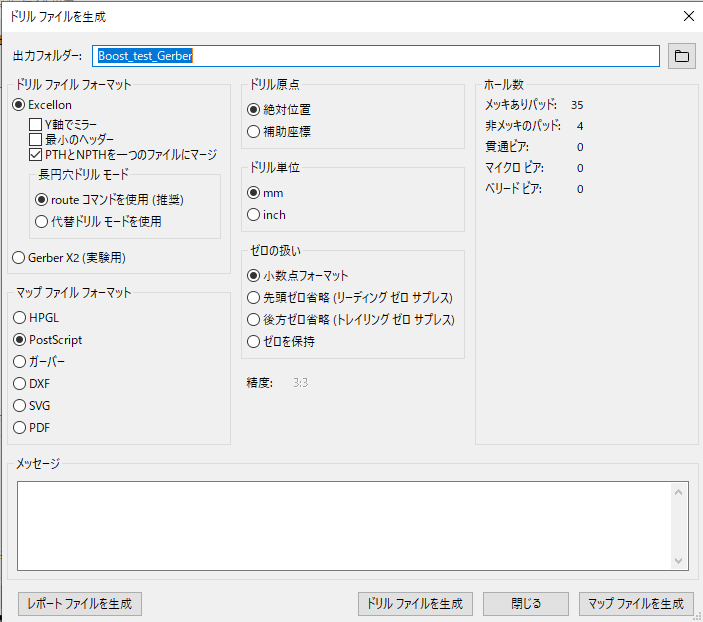Select SVG map file format
This screenshot has height=622, width=703.
[x=31, y=406]
